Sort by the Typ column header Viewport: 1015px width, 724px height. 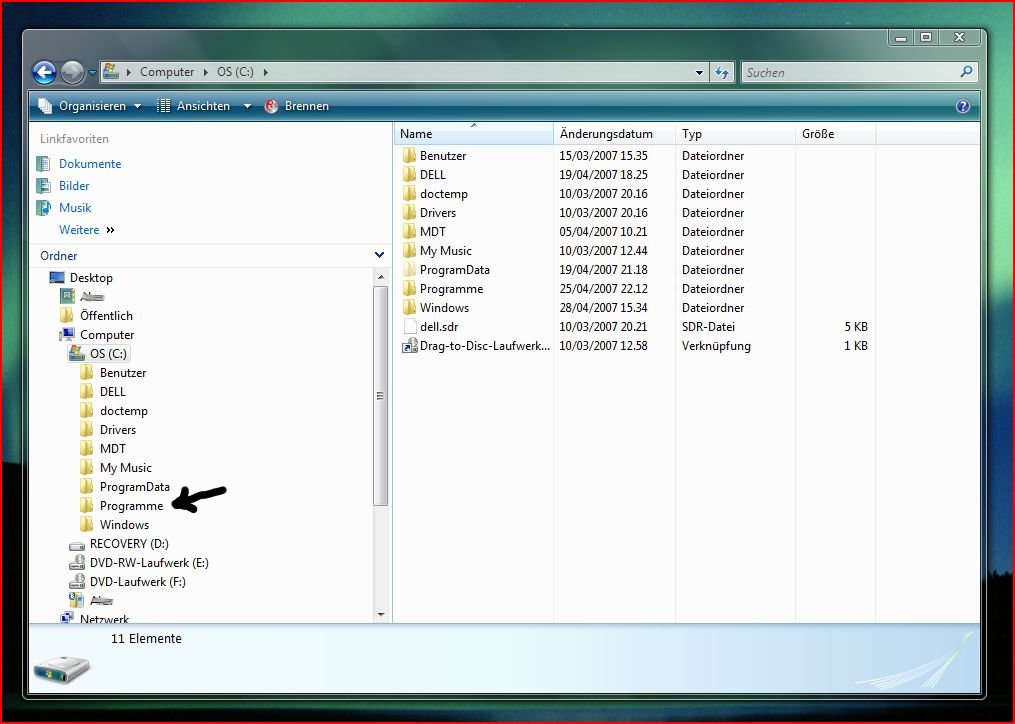[735, 134]
